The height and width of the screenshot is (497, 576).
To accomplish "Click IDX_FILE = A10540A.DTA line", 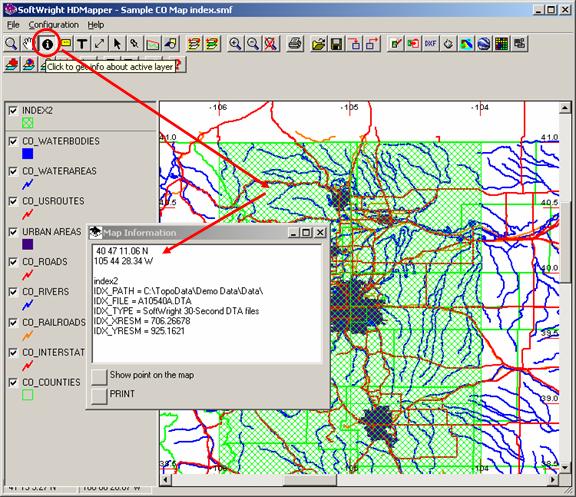I will click(143, 301).
